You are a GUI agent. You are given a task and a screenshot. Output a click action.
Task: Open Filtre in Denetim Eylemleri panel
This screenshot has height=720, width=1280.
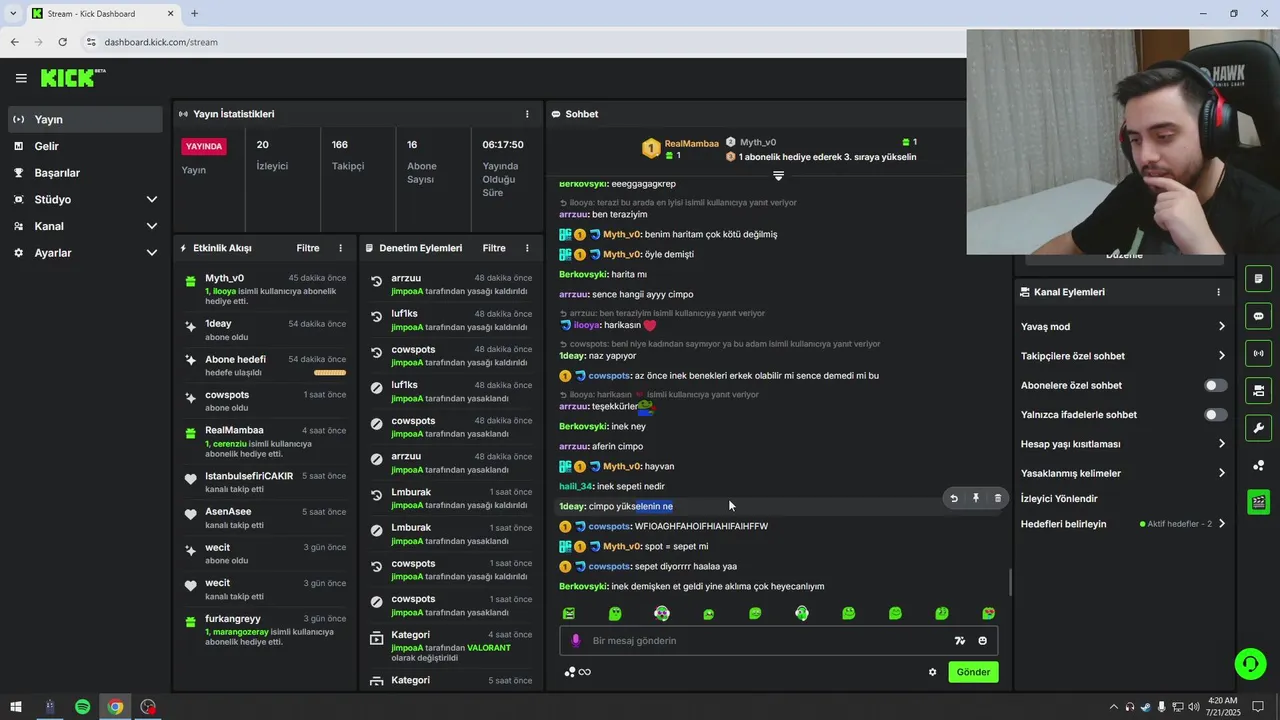pos(494,248)
